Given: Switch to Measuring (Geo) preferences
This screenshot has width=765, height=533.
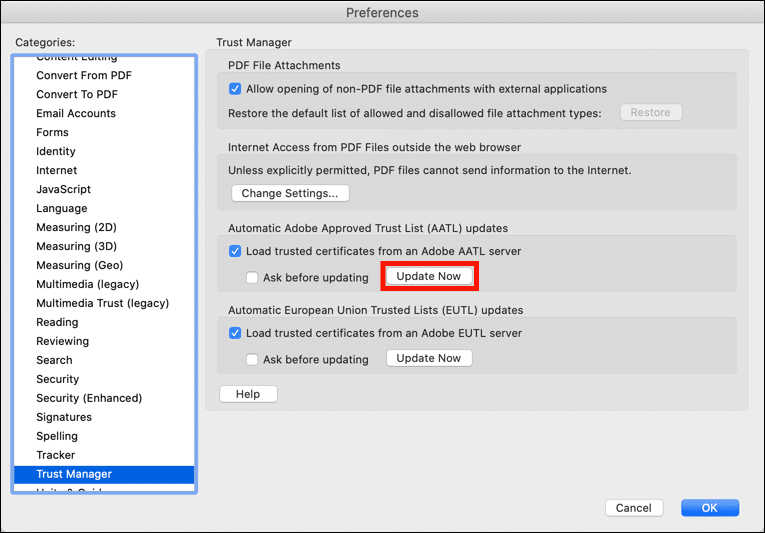Looking at the screenshot, I should [80, 265].
